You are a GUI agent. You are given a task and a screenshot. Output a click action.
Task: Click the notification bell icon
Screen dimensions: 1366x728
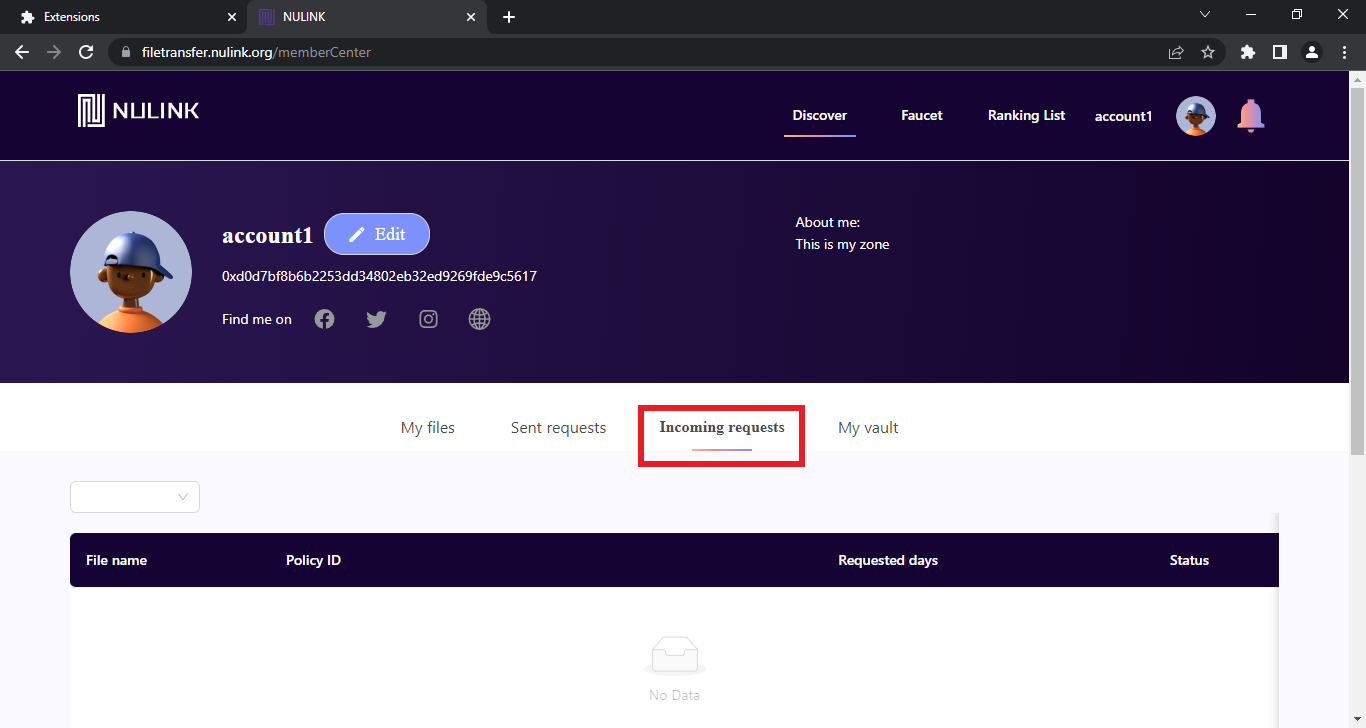point(1250,116)
